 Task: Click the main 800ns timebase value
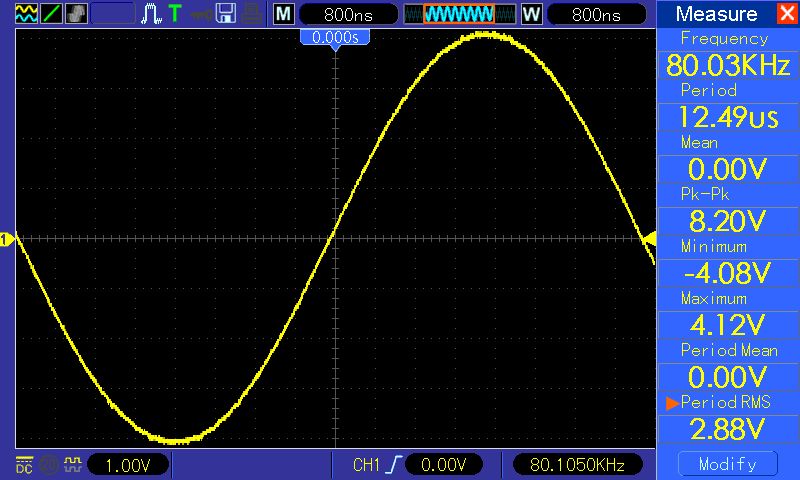click(x=348, y=14)
